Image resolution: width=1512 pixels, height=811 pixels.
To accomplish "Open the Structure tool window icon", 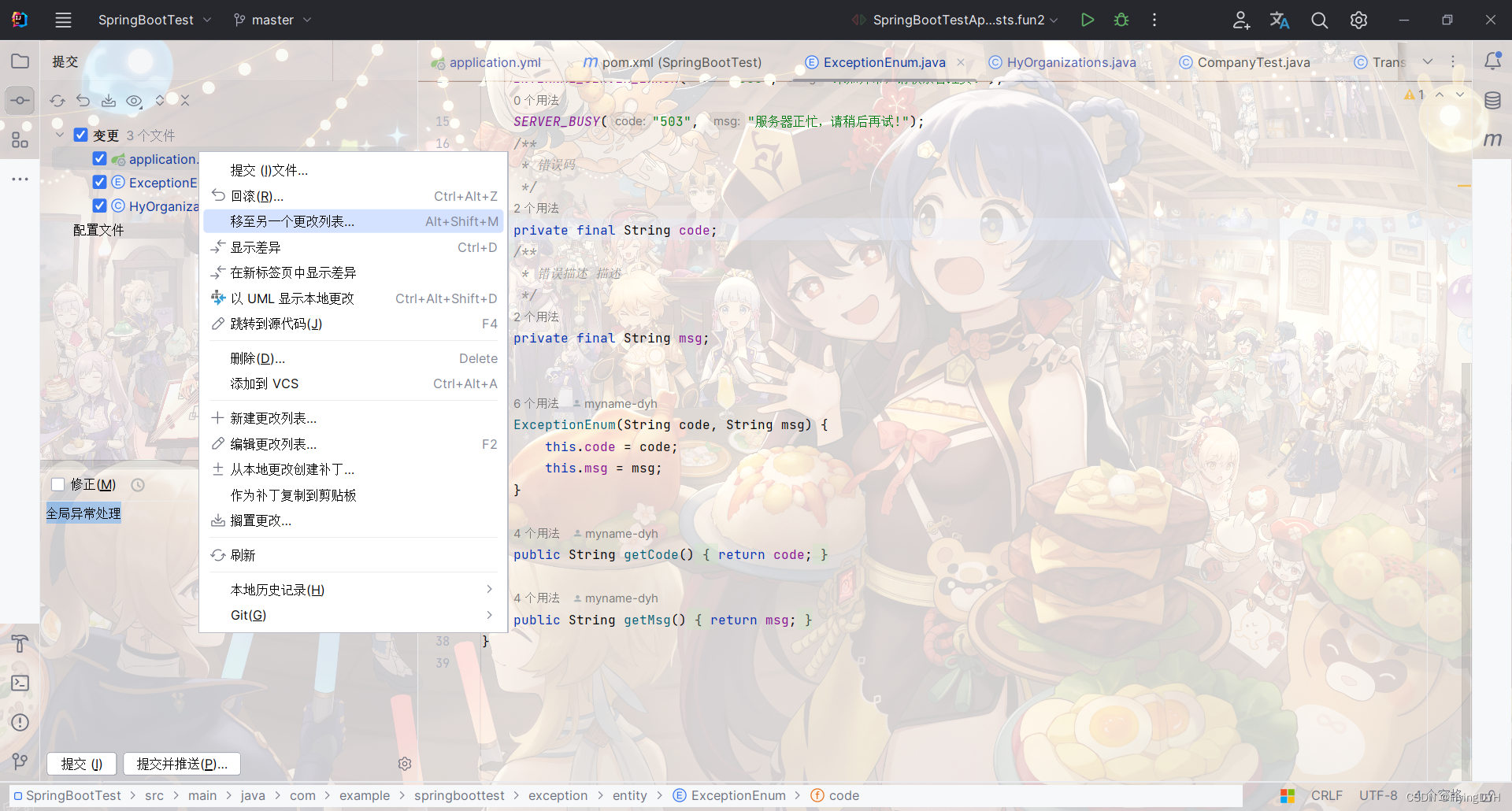I will point(20,140).
